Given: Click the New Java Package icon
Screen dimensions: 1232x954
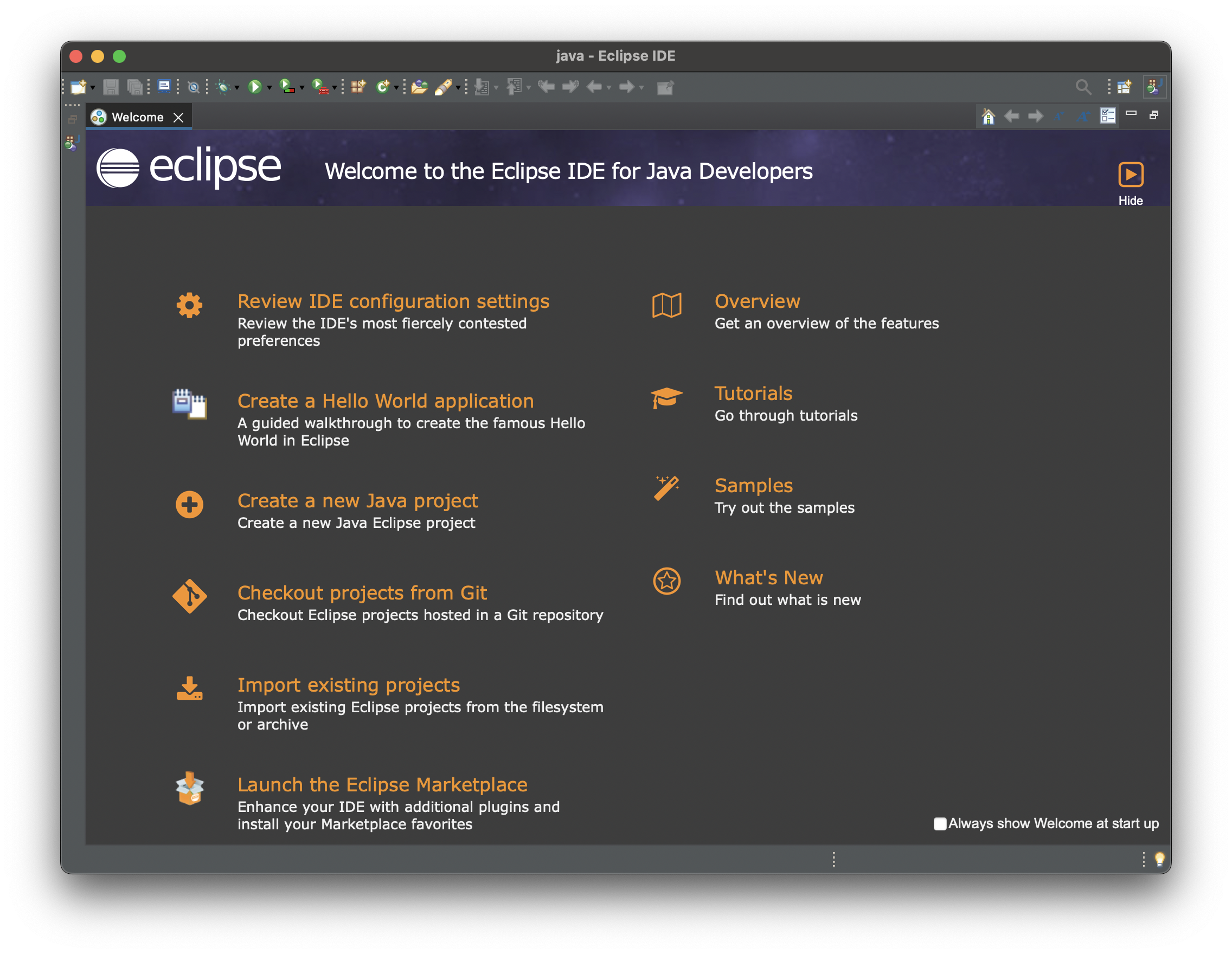Looking at the screenshot, I should point(358,87).
